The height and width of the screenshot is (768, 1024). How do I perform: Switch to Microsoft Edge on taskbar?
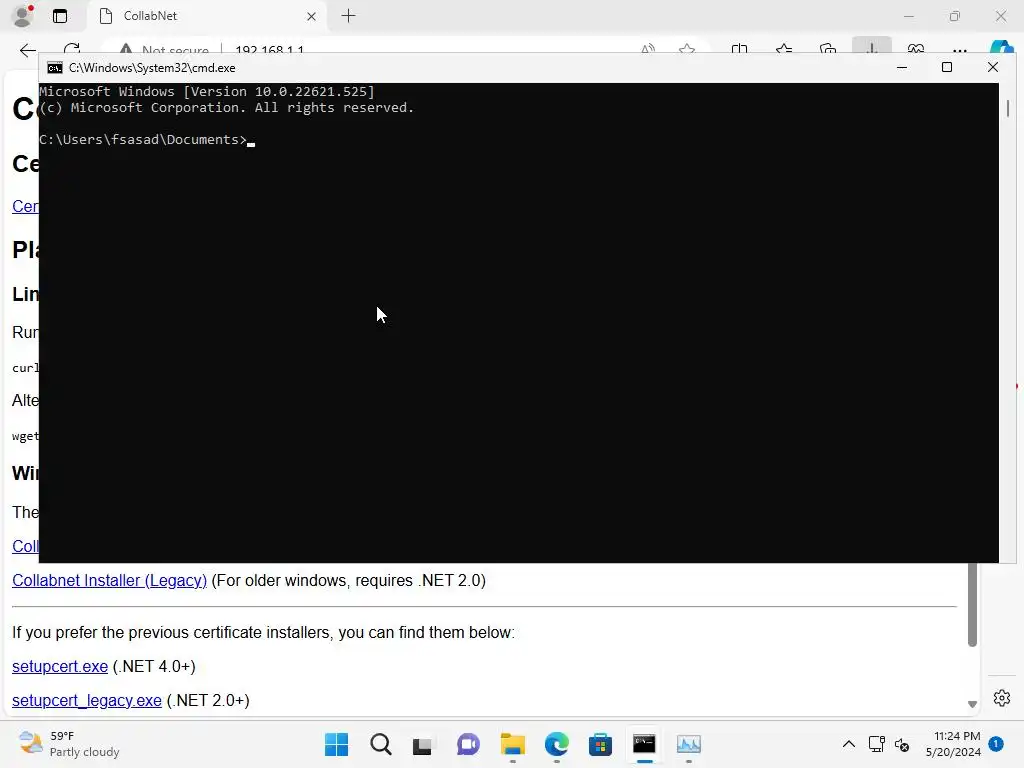pyautogui.click(x=556, y=744)
